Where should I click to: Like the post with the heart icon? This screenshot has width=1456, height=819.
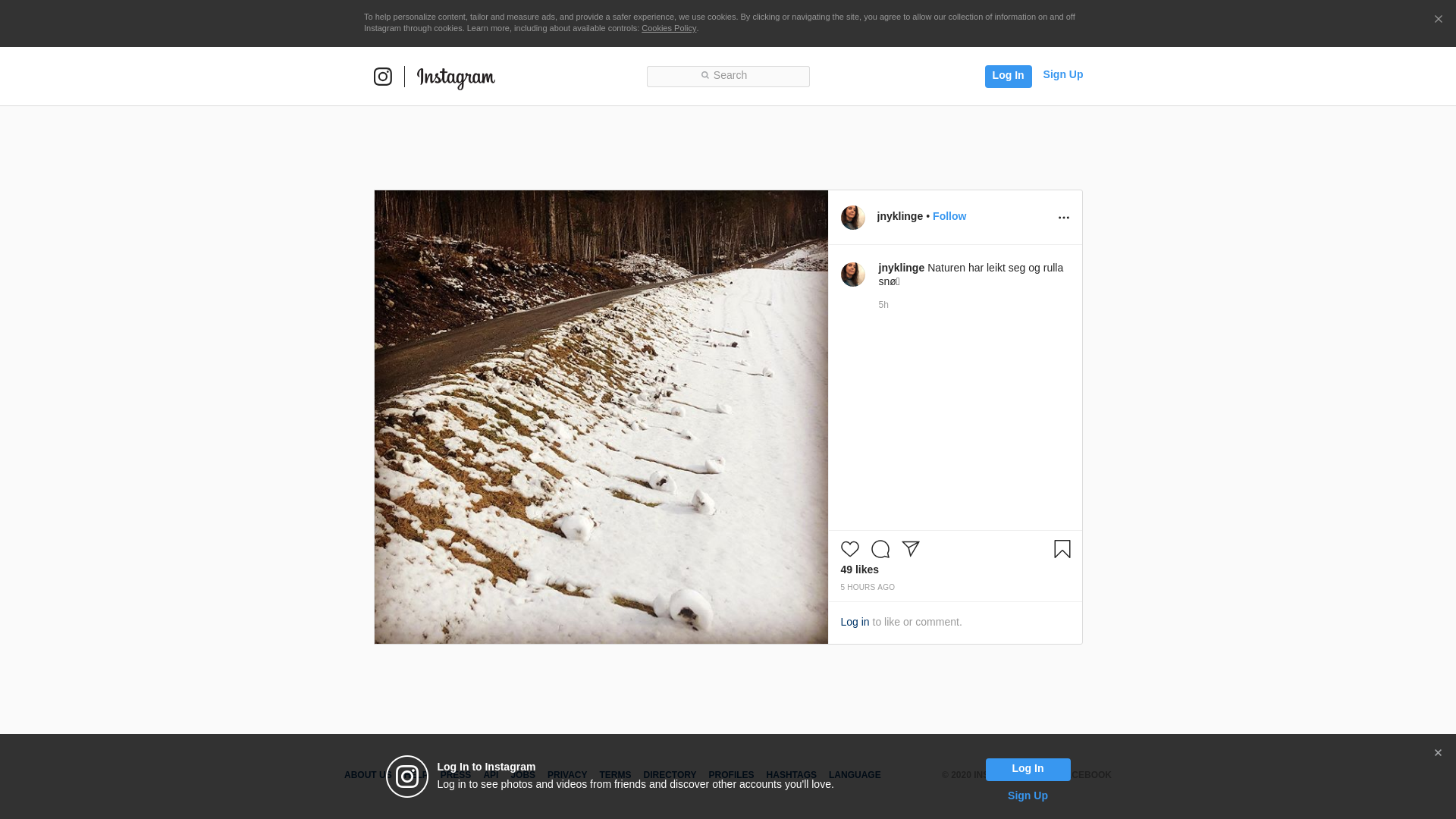[850, 549]
